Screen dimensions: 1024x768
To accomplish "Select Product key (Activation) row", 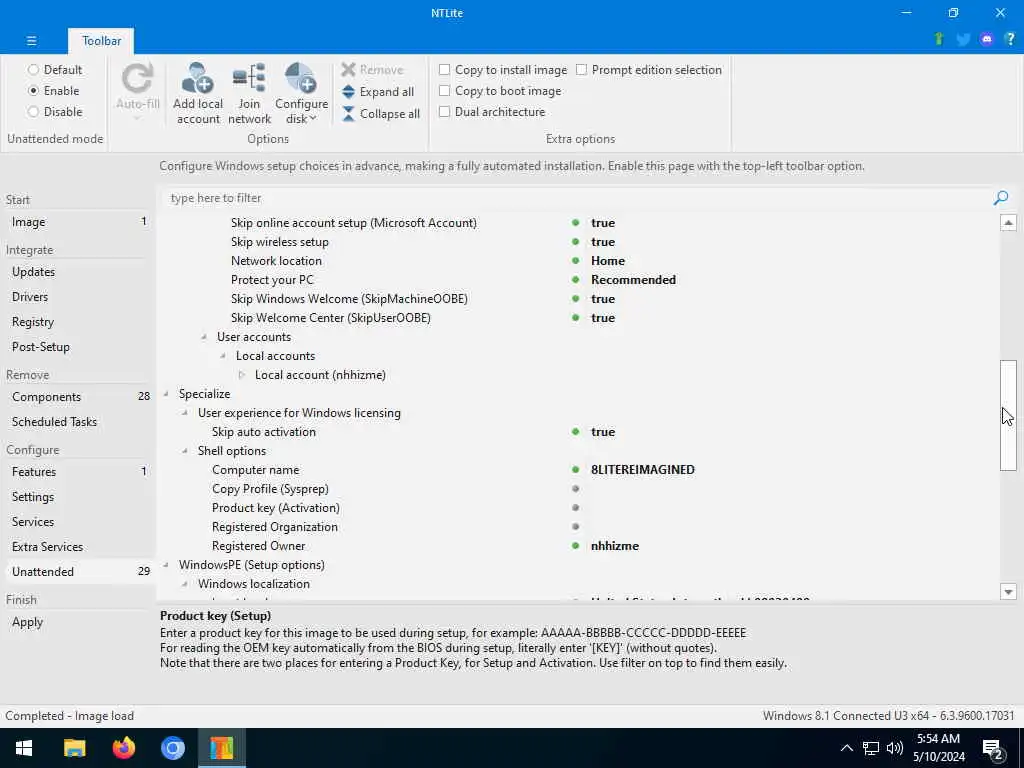I will pos(578,507).
